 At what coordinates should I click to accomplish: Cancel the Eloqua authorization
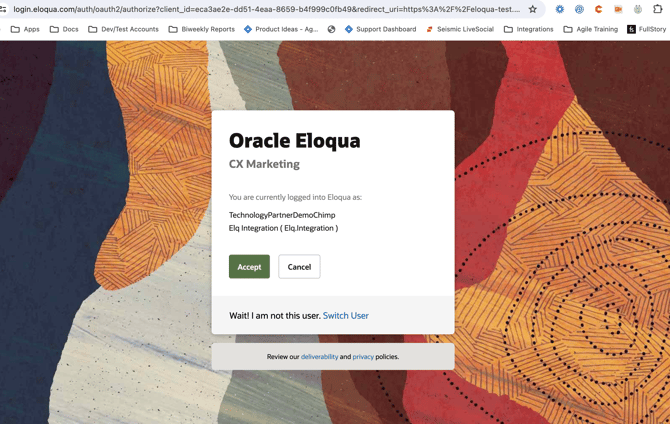(x=299, y=267)
